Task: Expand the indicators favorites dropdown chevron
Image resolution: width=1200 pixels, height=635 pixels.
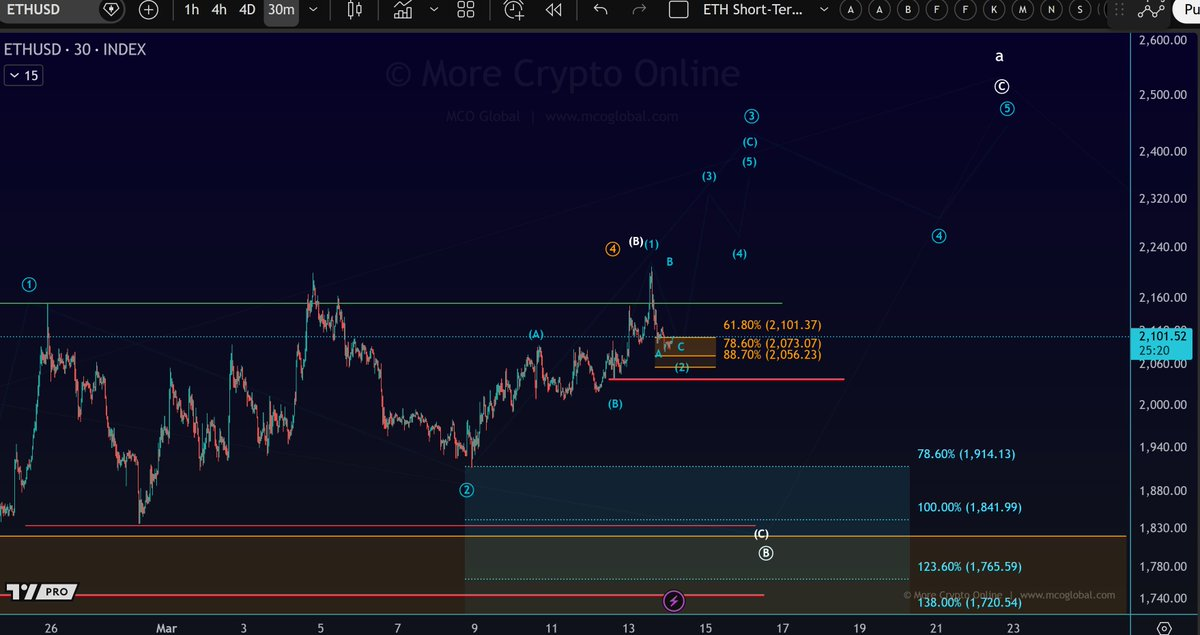Action: point(433,10)
